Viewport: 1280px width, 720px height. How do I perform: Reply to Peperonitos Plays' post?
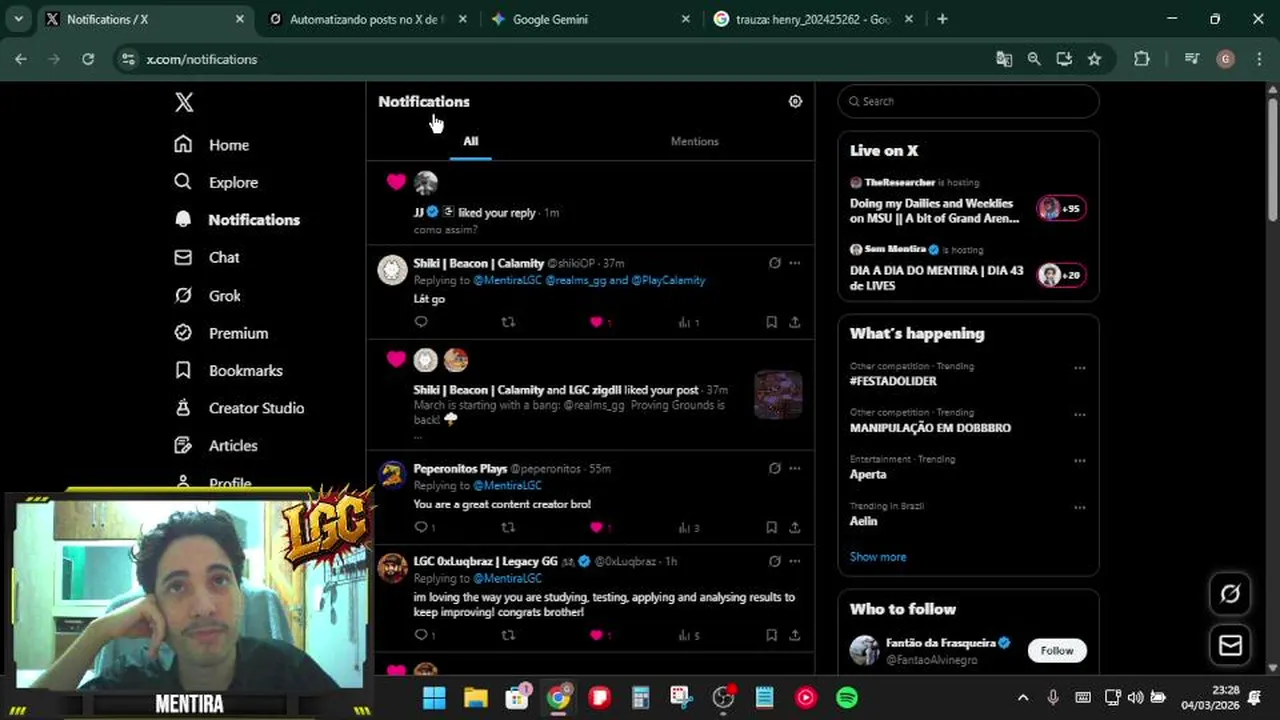tap(424, 527)
